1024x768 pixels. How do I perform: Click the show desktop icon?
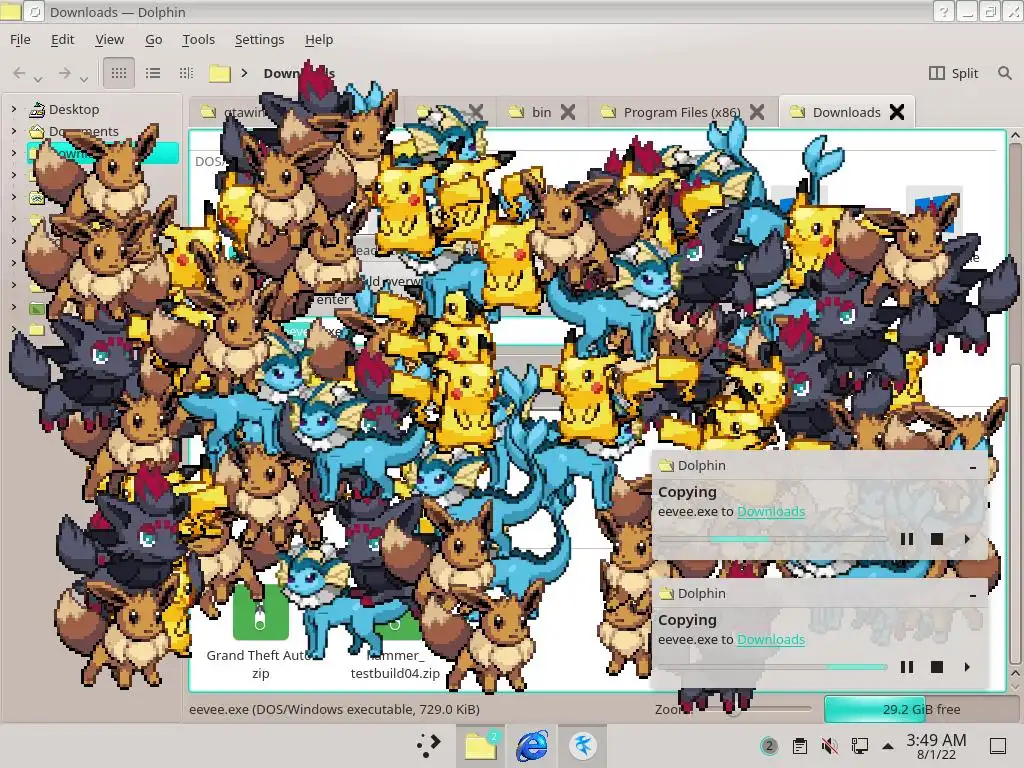(x=998, y=746)
